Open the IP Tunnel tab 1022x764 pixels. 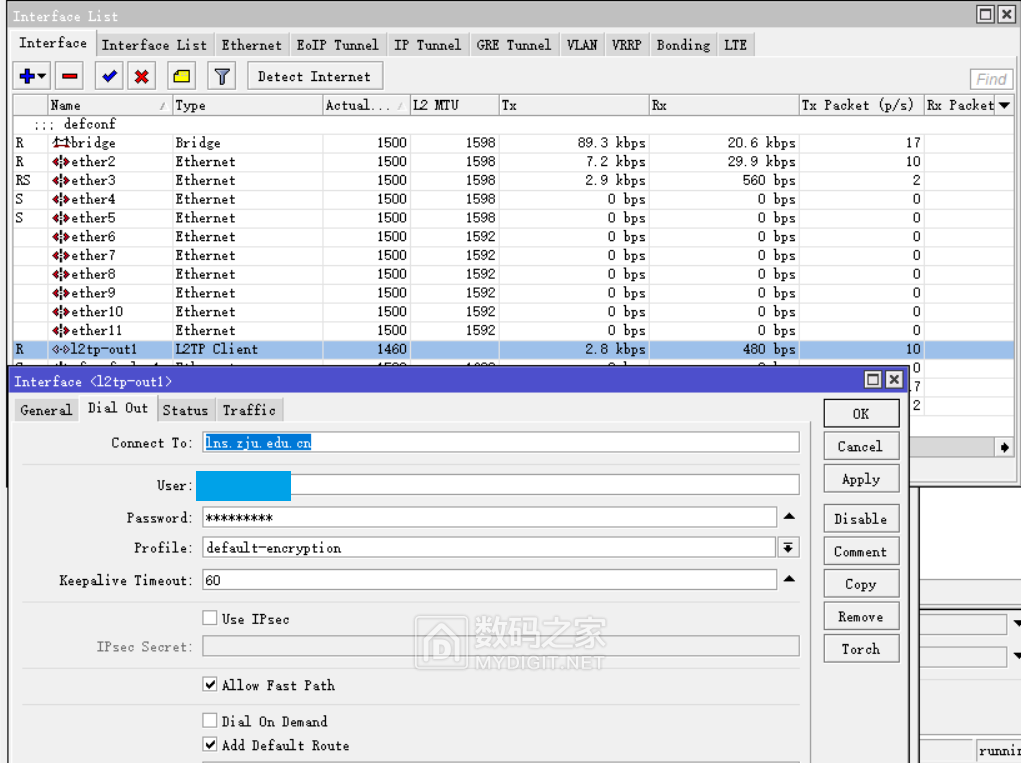[x=428, y=45]
